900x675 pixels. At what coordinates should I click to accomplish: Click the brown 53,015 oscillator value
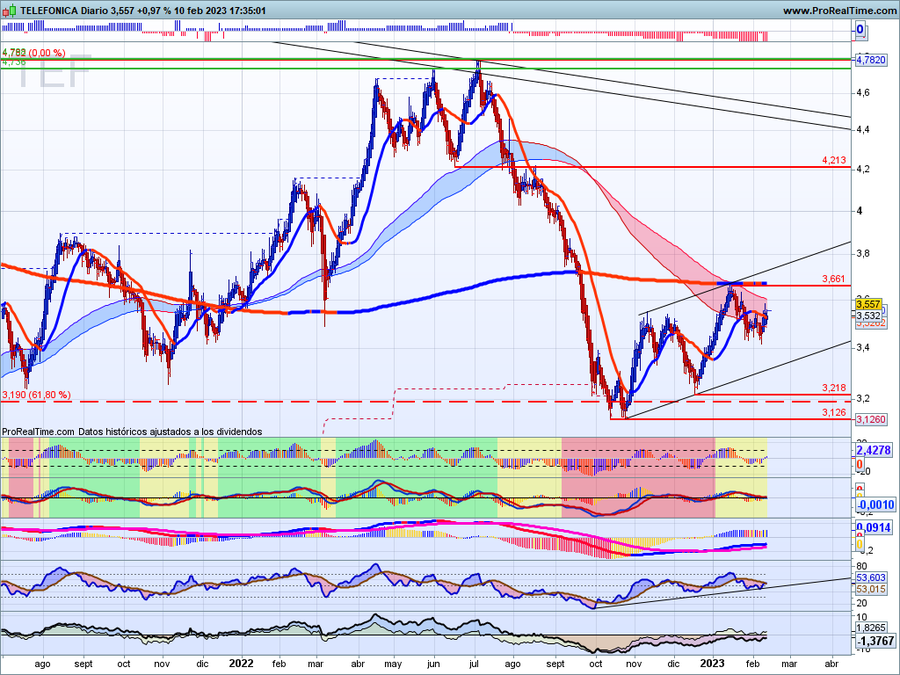pyautogui.click(x=871, y=589)
